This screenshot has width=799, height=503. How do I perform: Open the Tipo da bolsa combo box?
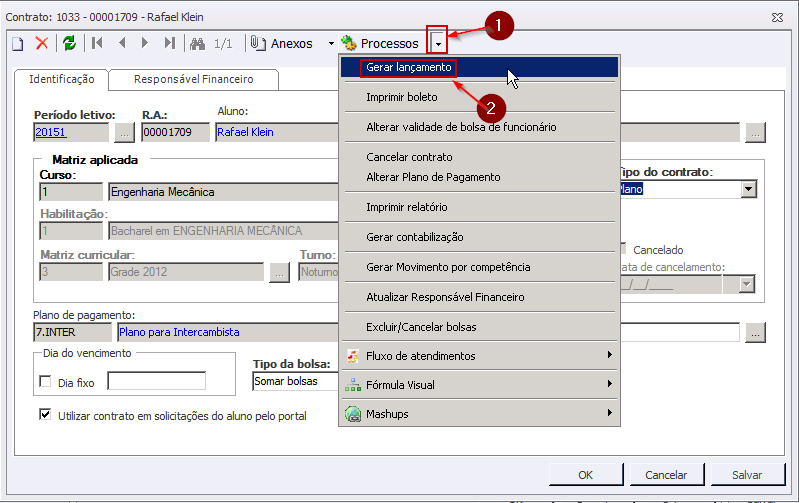[294, 381]
